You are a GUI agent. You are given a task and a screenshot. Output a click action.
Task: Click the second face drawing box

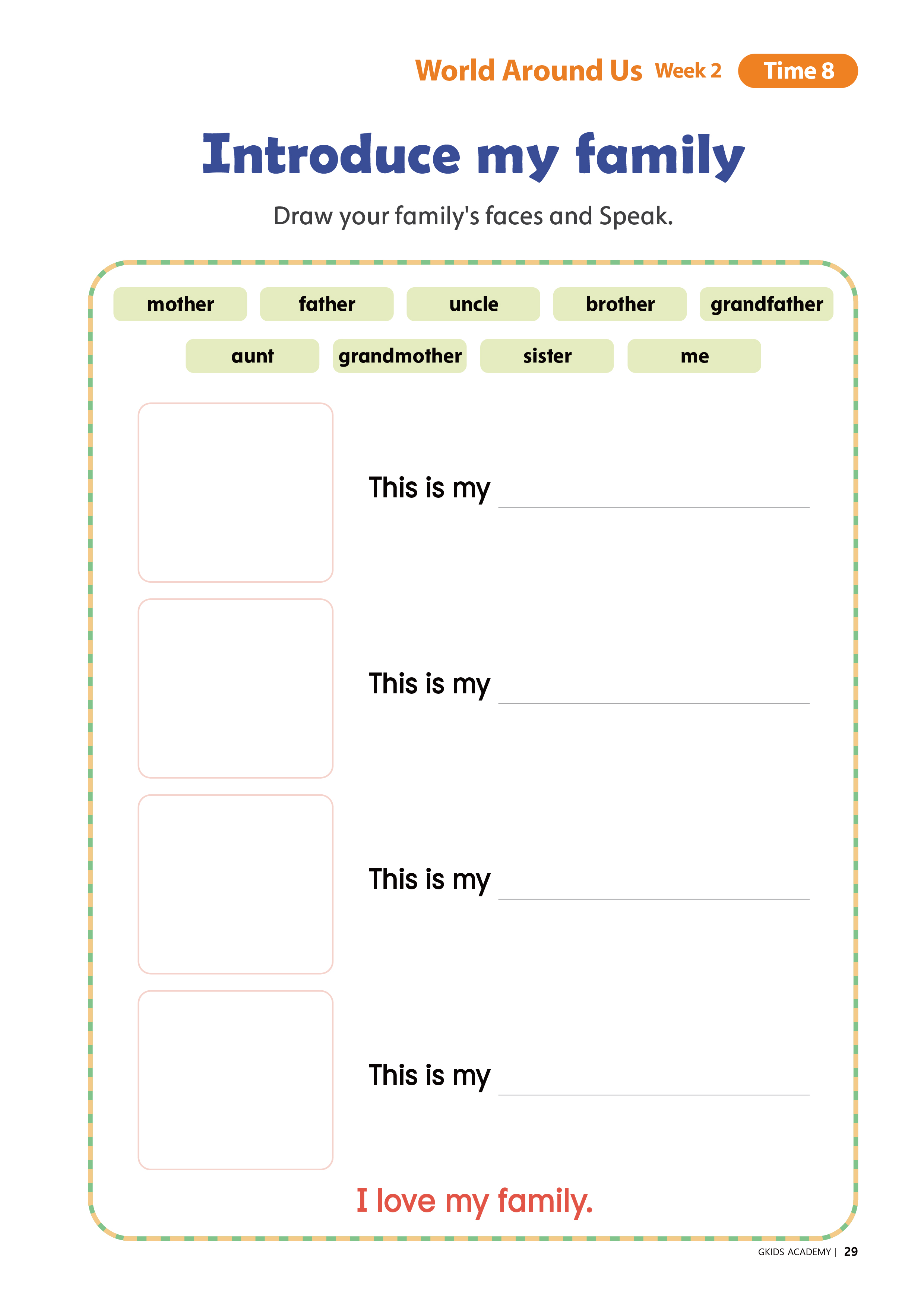pyautogui.click(x=235, y=688)
